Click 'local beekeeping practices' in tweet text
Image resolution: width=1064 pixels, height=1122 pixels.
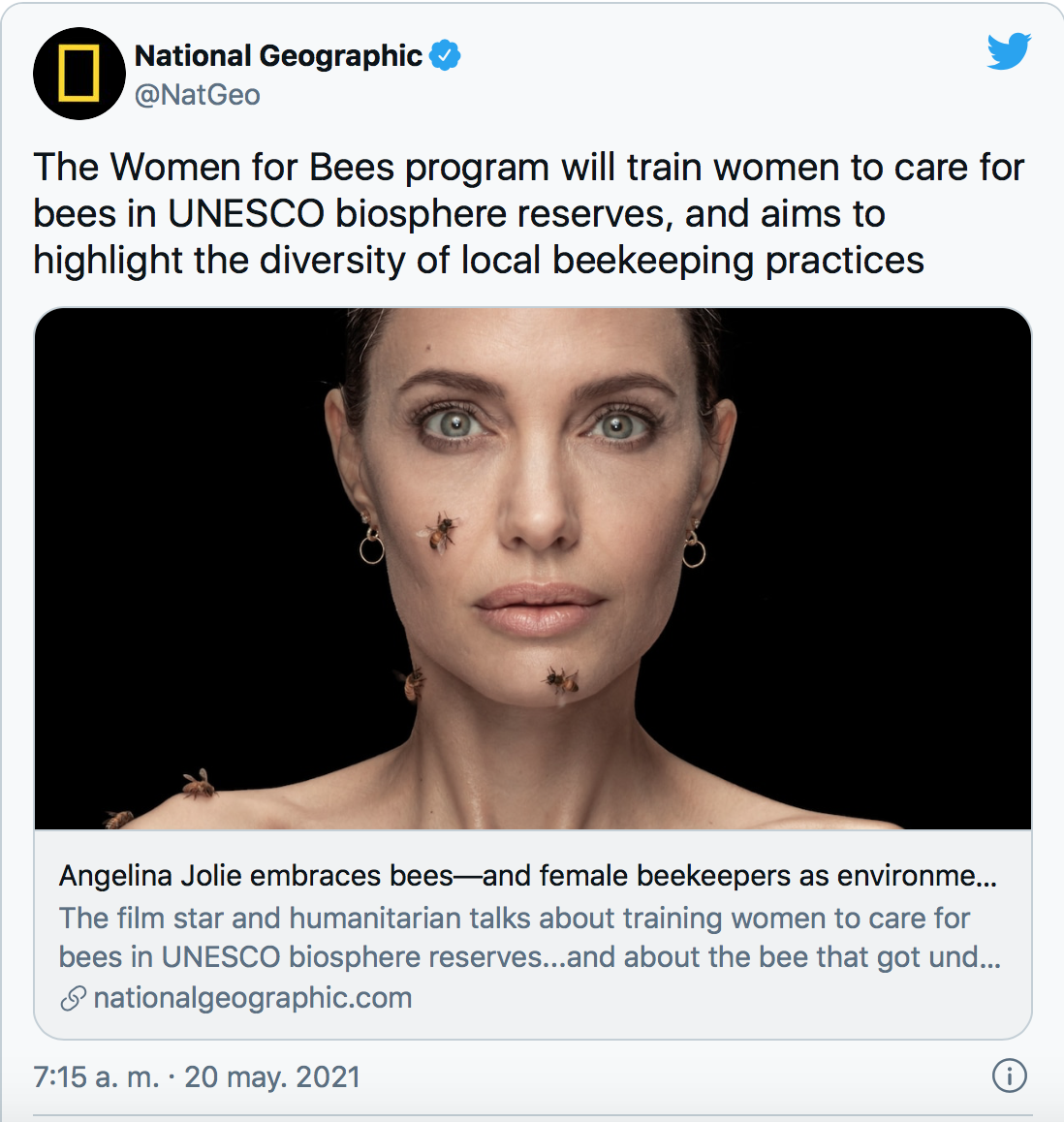point(693,261)
